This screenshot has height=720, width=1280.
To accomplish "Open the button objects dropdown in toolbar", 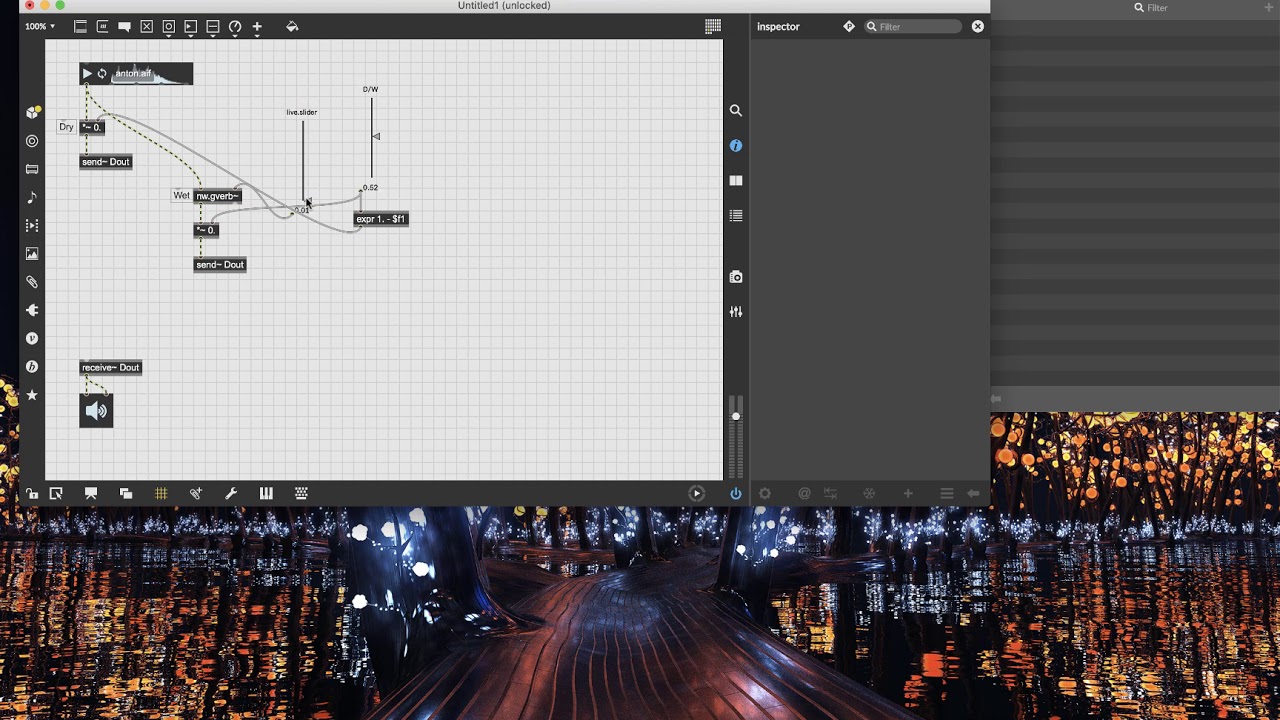I will click(x=168, y=27).
